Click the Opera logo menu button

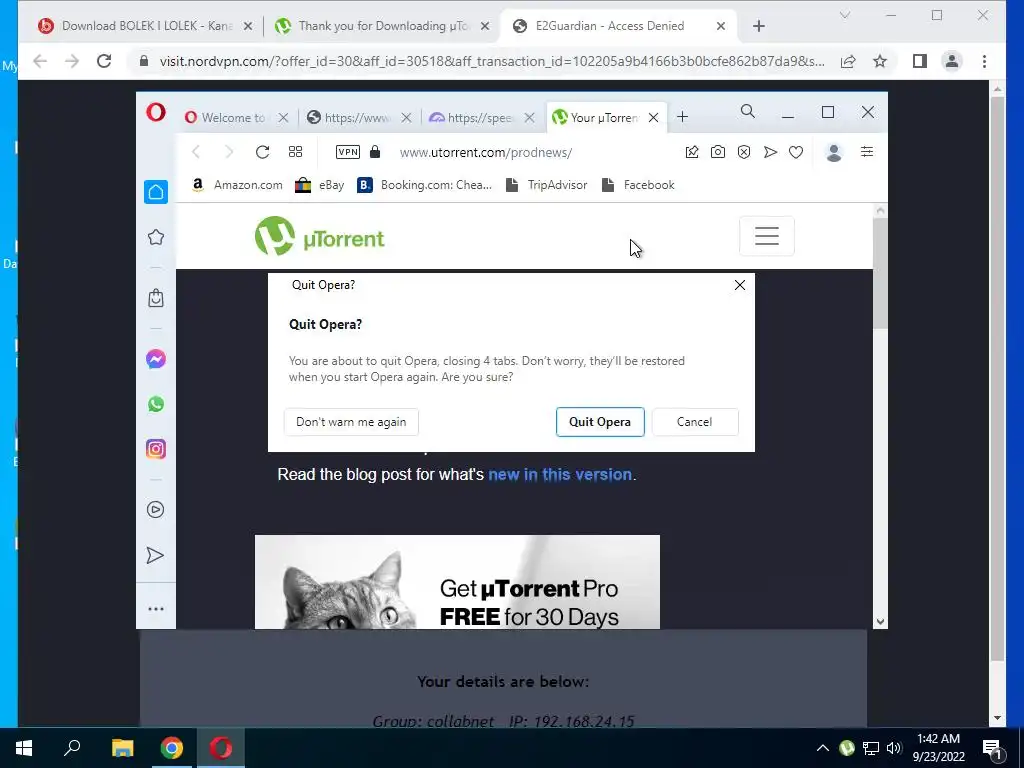tap(155, 112)
